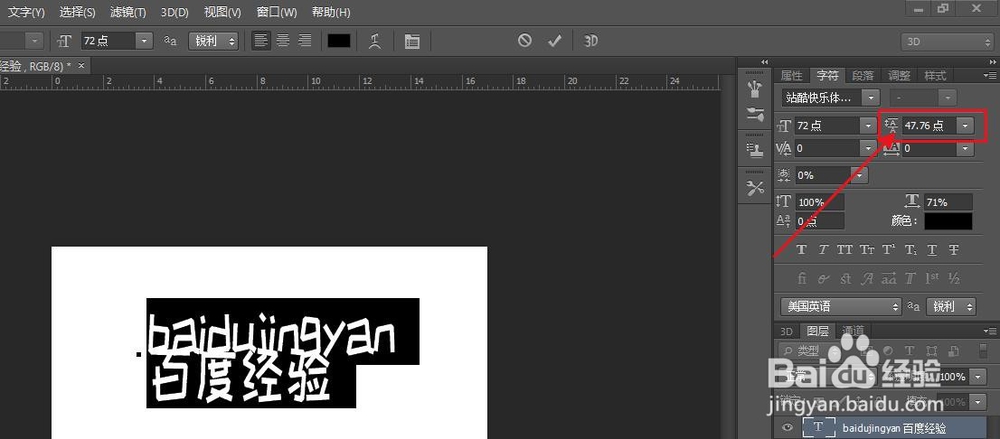This screenshot has height=439, width=1000.
Task: Open the Brush panel icon in dock
Action: (x=756, y=115)
